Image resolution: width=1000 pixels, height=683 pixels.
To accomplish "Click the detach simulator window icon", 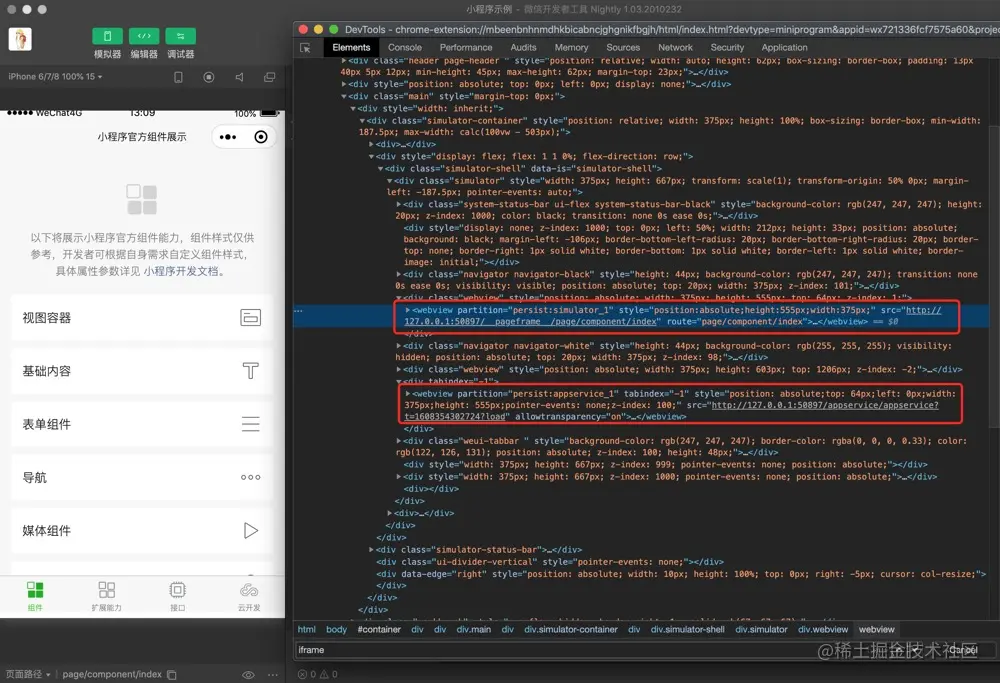I will (270, 77).
